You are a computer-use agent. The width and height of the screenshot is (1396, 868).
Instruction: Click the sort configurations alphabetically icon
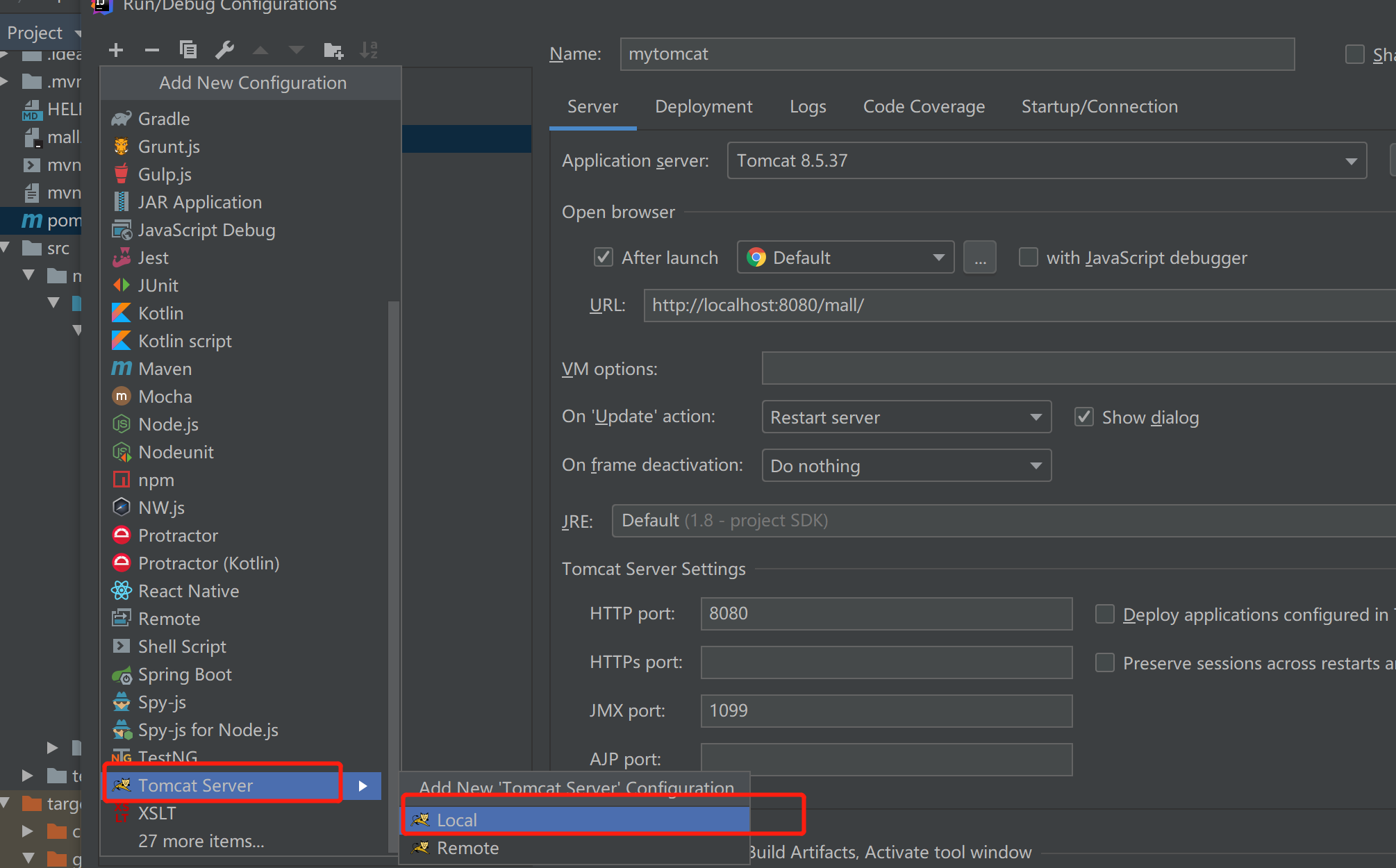[369, 50]
